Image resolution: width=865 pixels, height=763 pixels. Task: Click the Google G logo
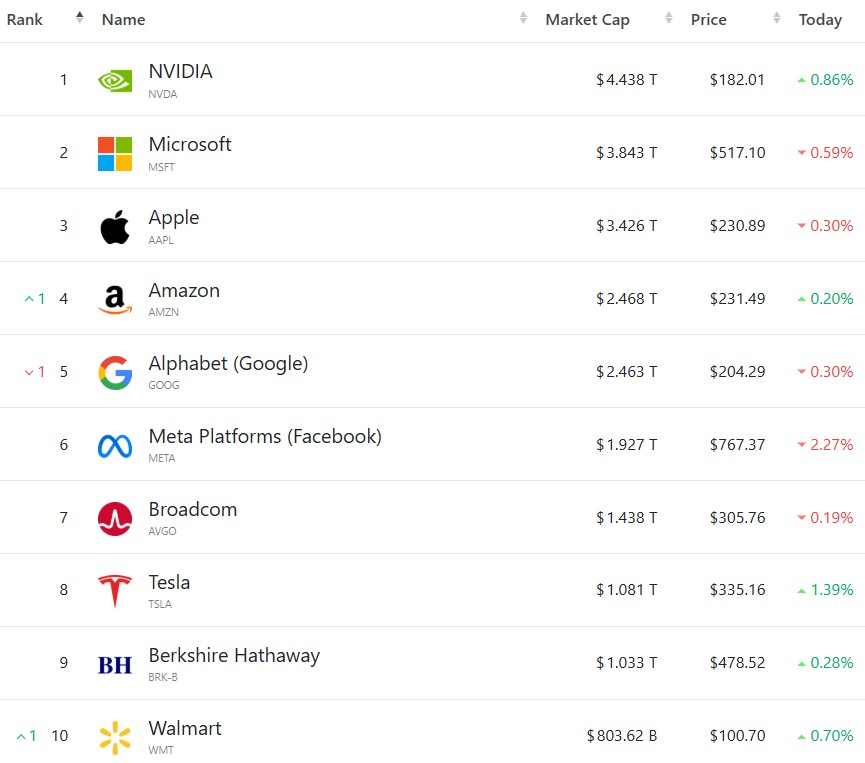tap(115, 372)
